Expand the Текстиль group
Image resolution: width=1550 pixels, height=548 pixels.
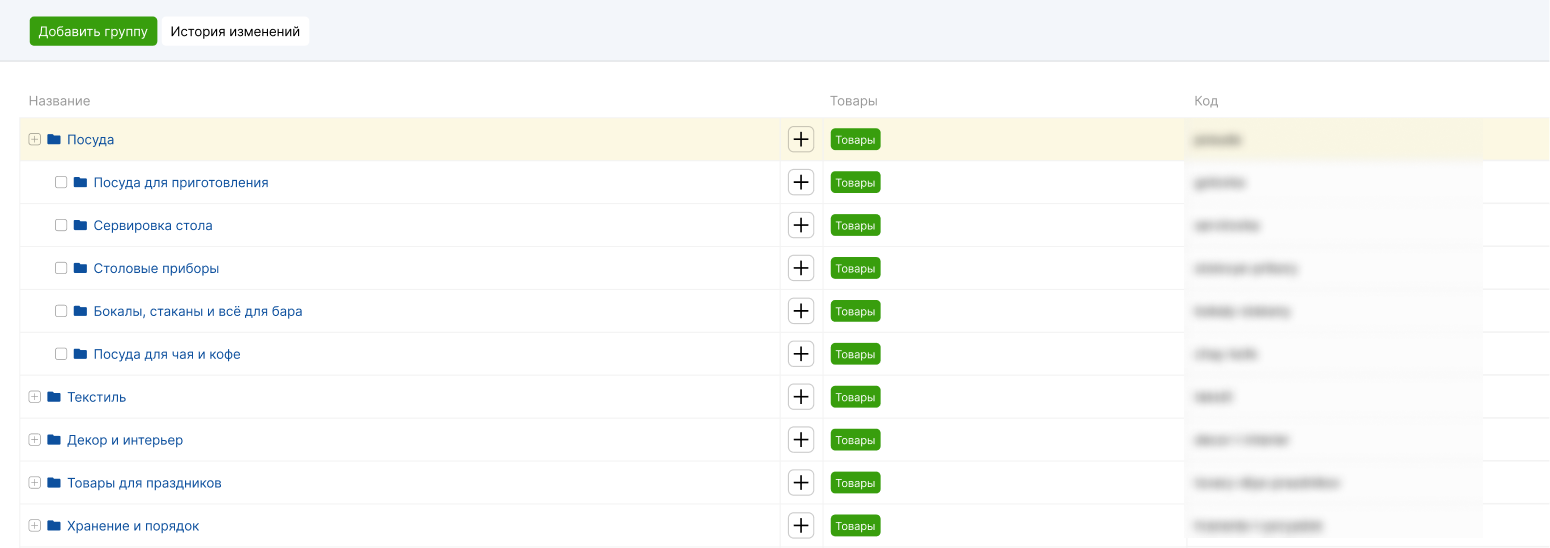click(35, 397)
